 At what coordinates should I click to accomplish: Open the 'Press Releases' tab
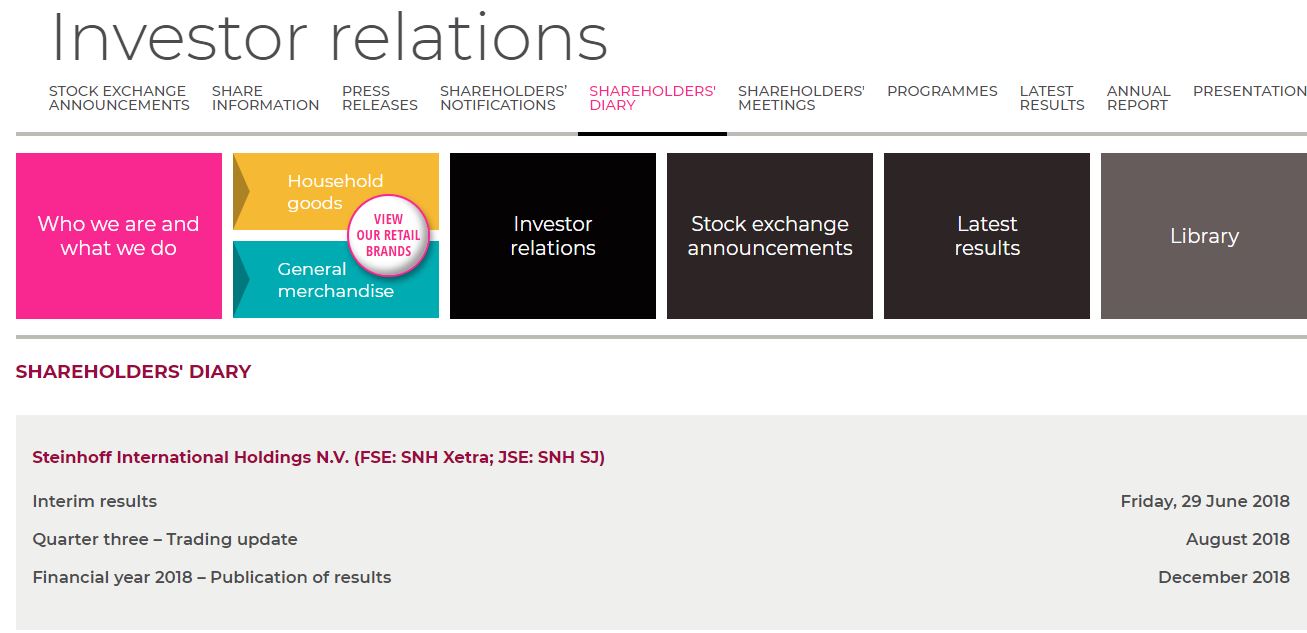tap(379, 97)
